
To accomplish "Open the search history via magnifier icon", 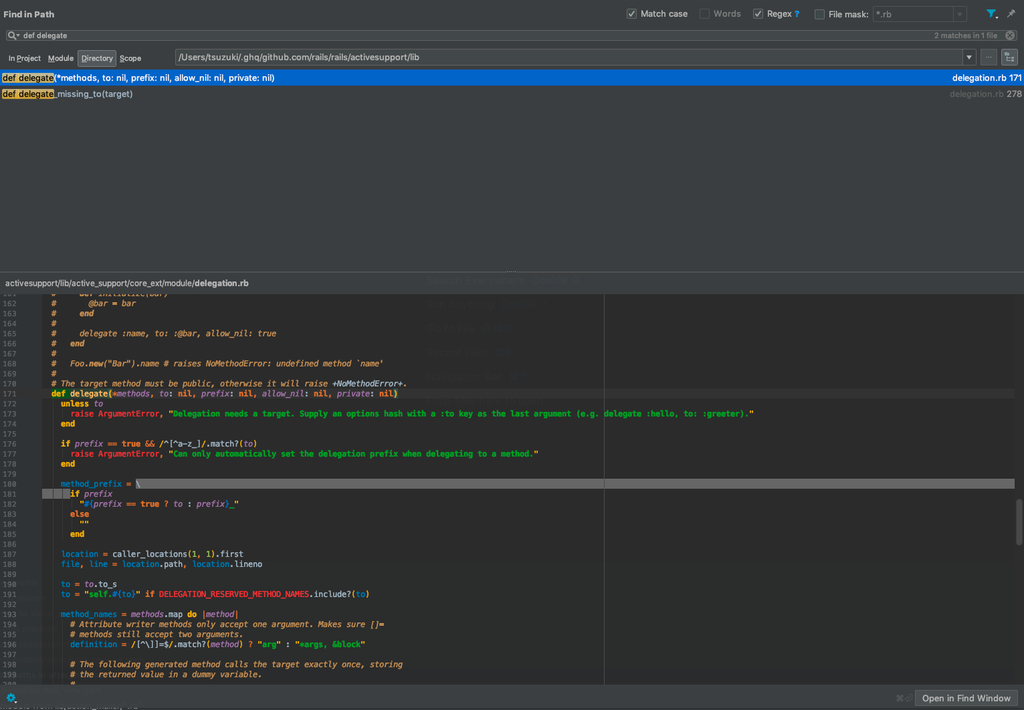I will (14, 34).
